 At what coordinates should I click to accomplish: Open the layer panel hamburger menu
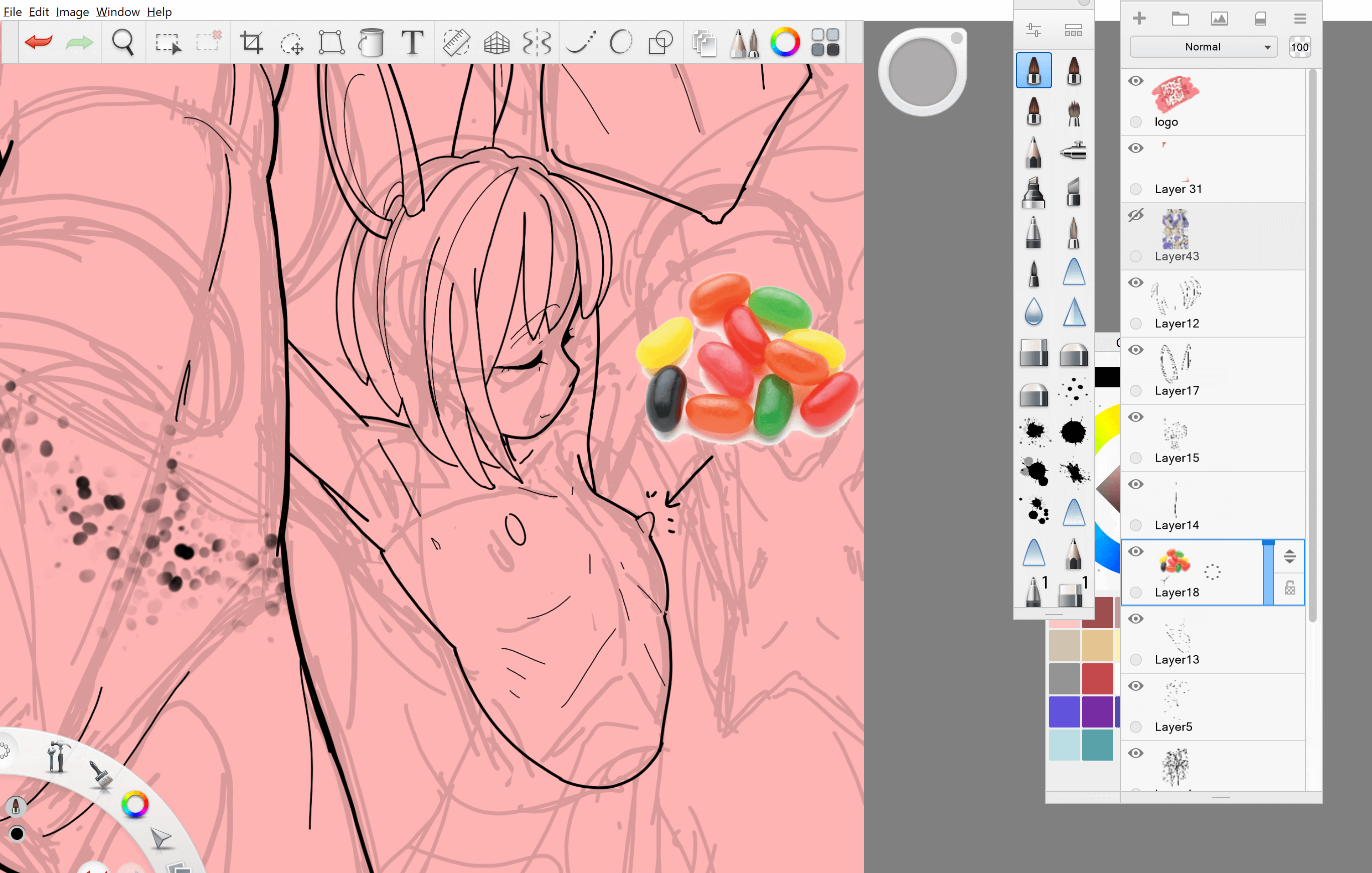[1300, 19]
